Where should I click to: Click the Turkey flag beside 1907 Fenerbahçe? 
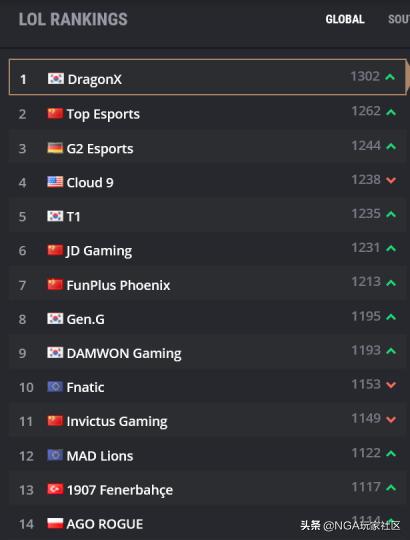pos(55,489)
